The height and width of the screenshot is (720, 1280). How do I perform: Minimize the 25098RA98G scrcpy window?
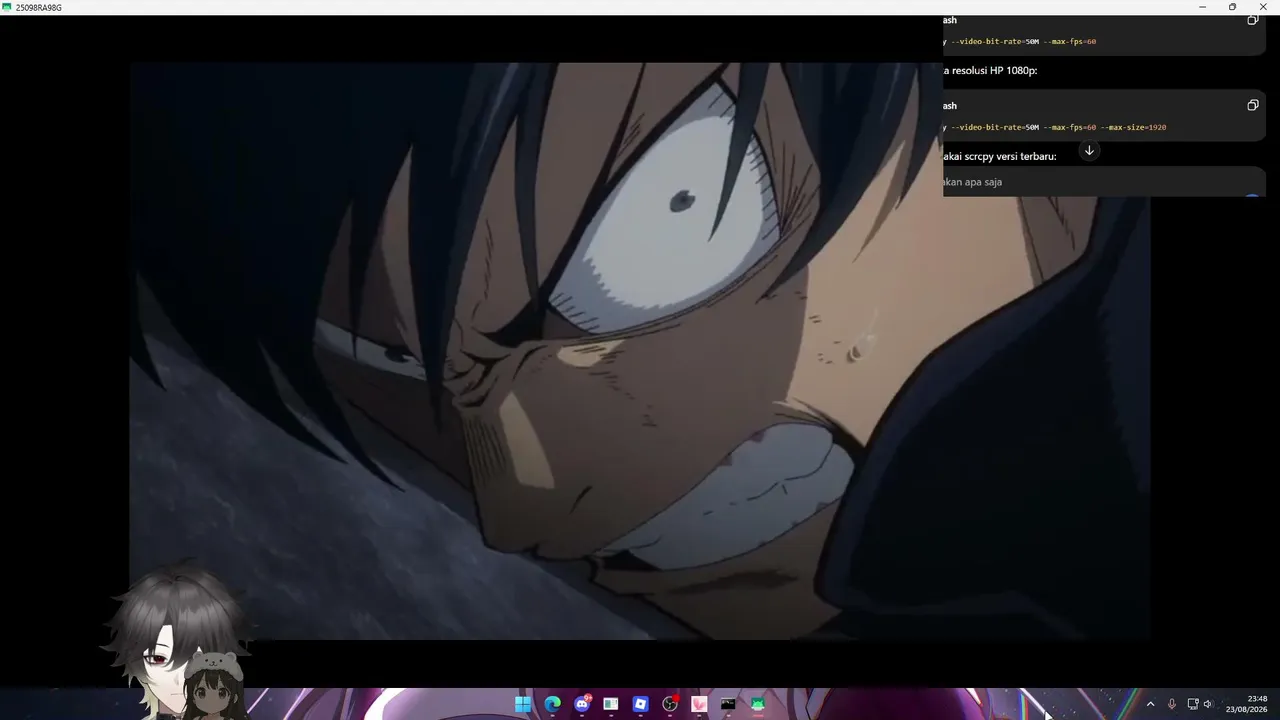tap(1203, 7)
